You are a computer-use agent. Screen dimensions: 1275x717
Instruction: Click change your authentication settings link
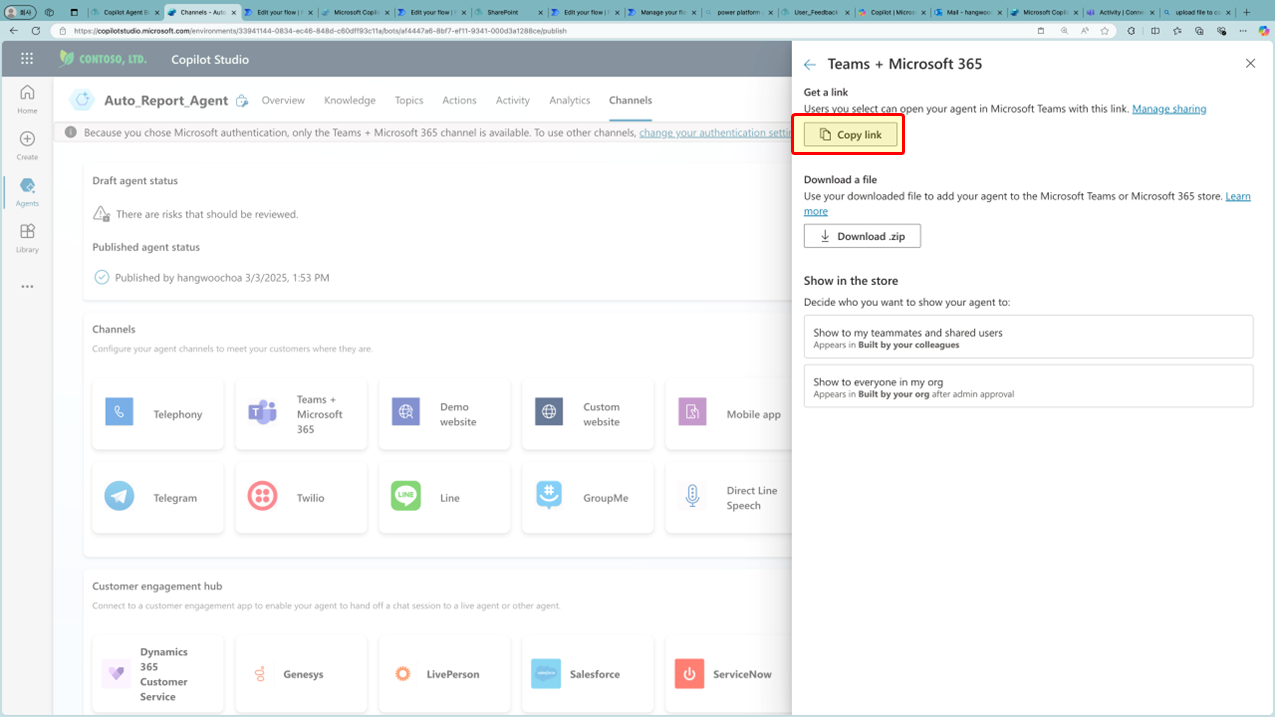point(715,133)
